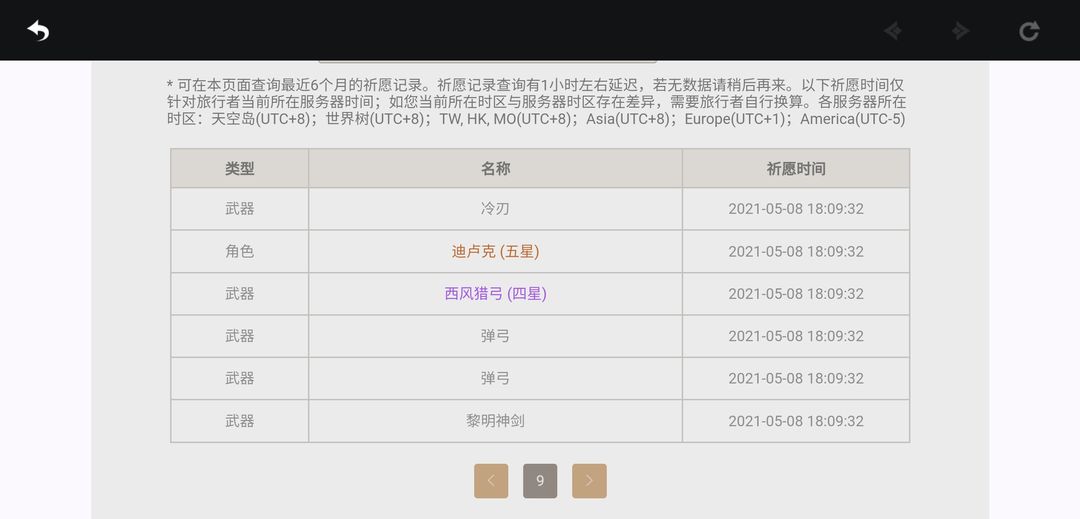The width and height of the screenshot is (1080, 519).
Task: Click the refresh icon in top bar
Action: (x=1028, y=30)
